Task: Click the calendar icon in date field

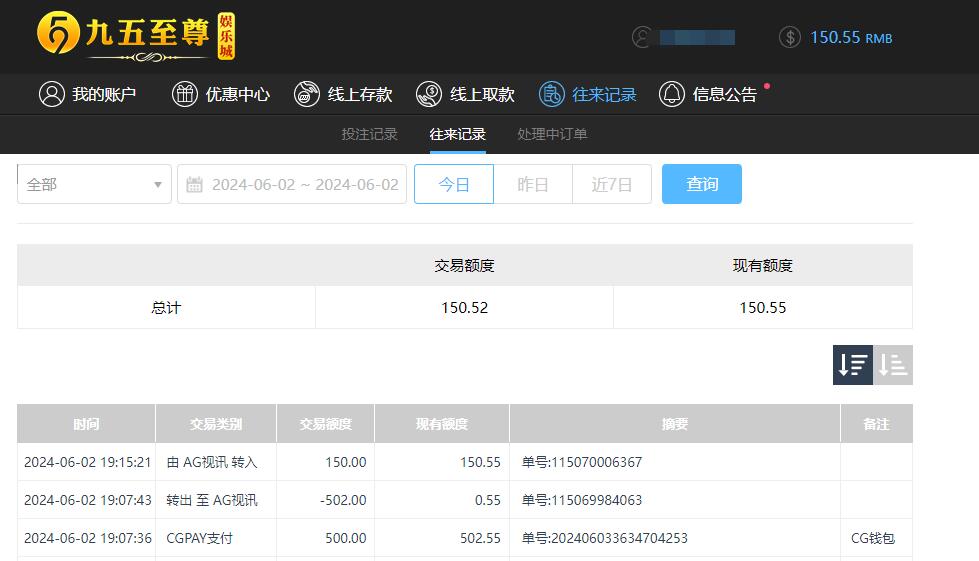Action: pyautogui.click(x=195, y=185)
